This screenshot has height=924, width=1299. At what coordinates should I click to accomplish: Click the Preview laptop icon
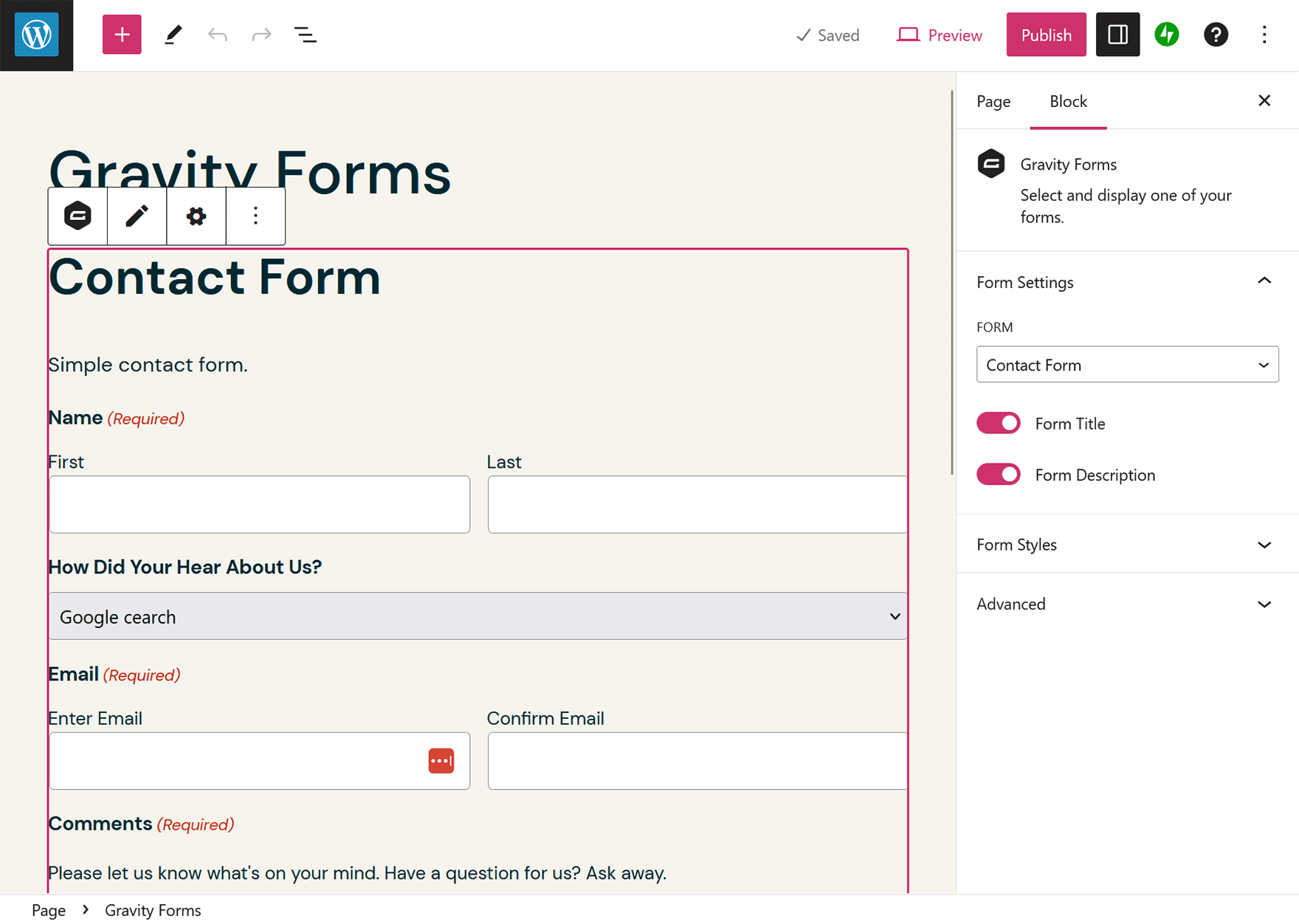(x=908, y=35)
